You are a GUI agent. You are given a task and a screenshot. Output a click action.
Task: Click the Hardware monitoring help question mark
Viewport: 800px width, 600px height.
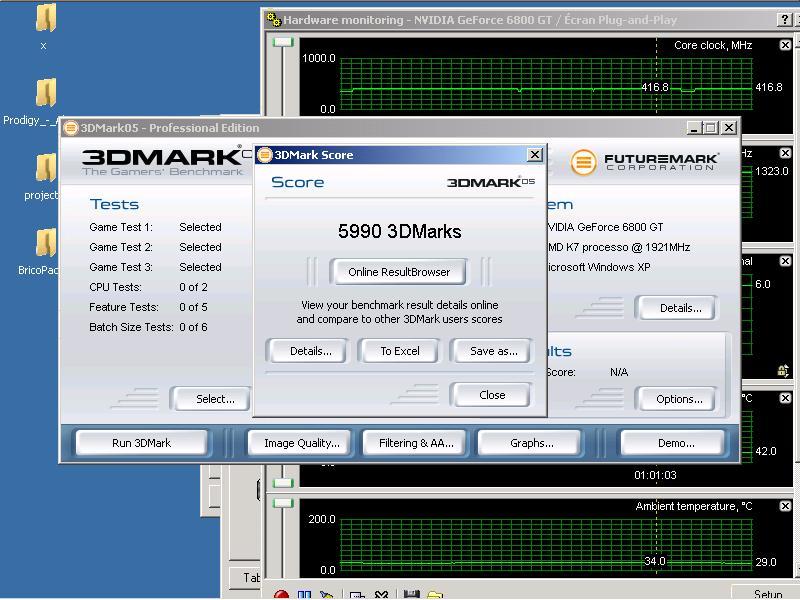tap(785, 20)
